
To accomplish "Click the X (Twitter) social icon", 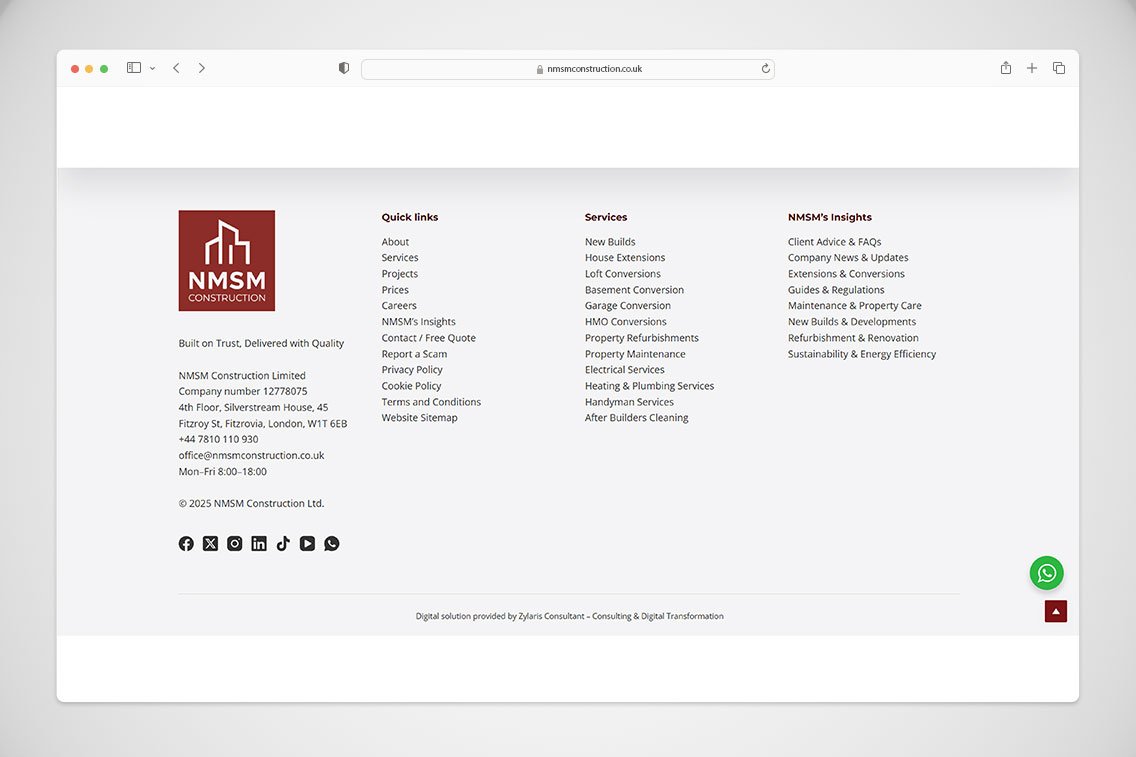I will (210, 544).
